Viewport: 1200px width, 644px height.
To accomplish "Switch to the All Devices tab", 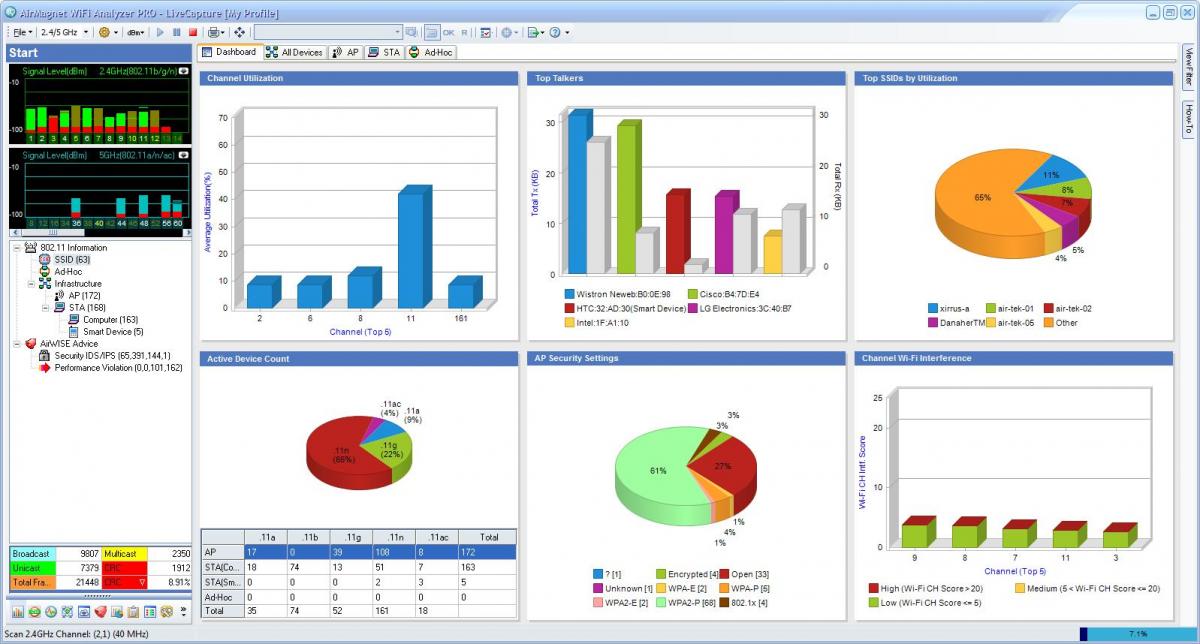I will tap(294, 52).
